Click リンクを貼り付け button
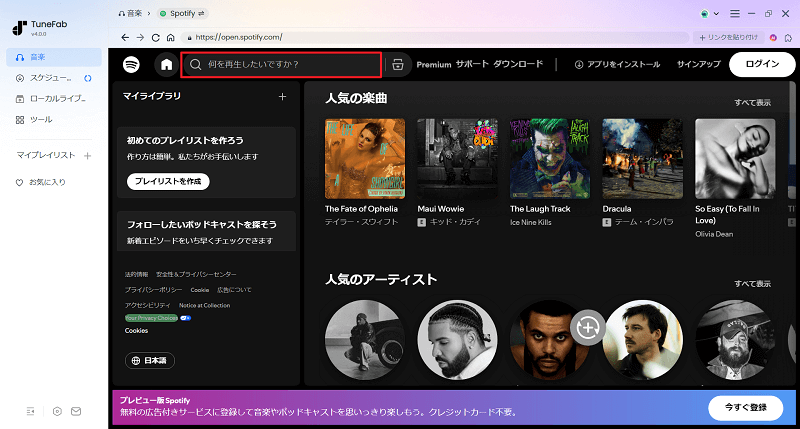Viewport: 800px width, 429px height. point(728,38)
